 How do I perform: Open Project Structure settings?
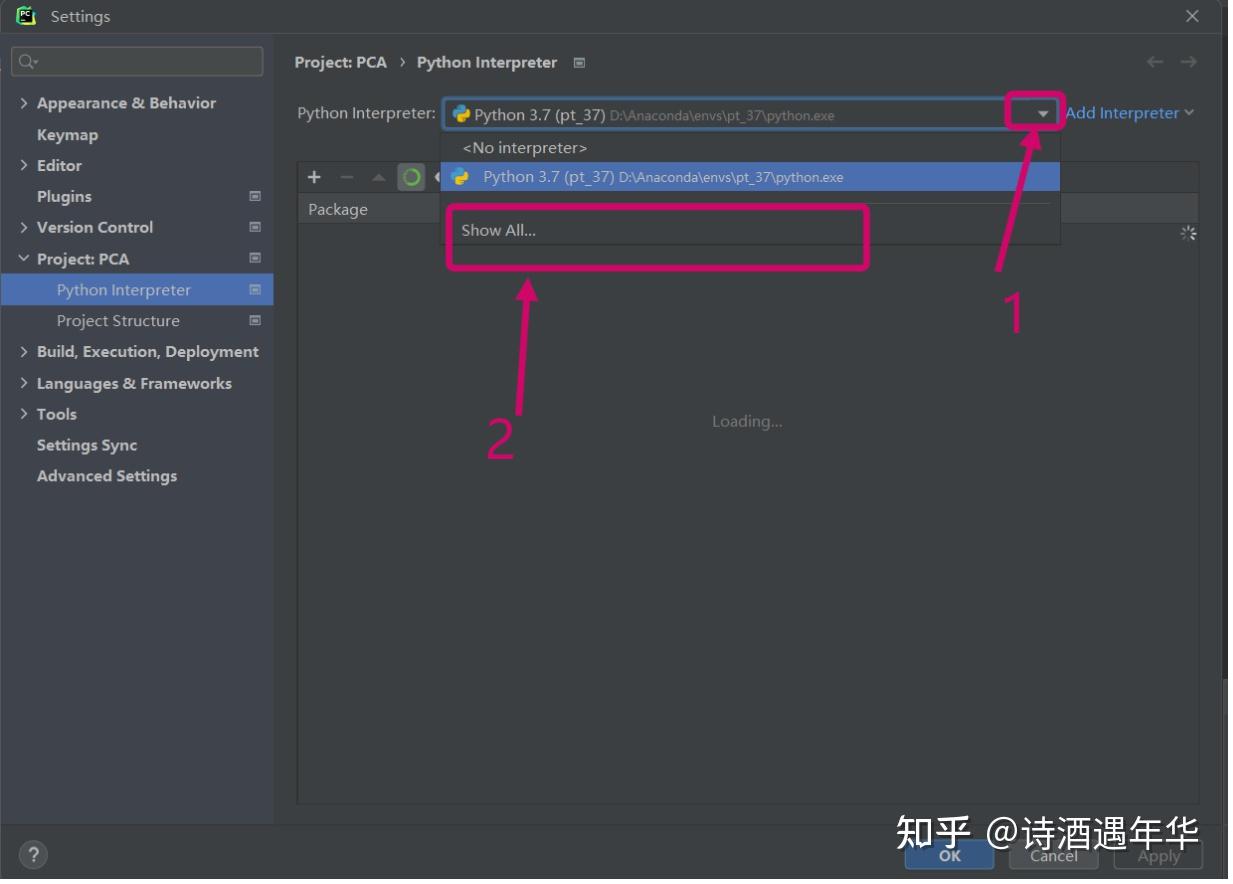118,320
